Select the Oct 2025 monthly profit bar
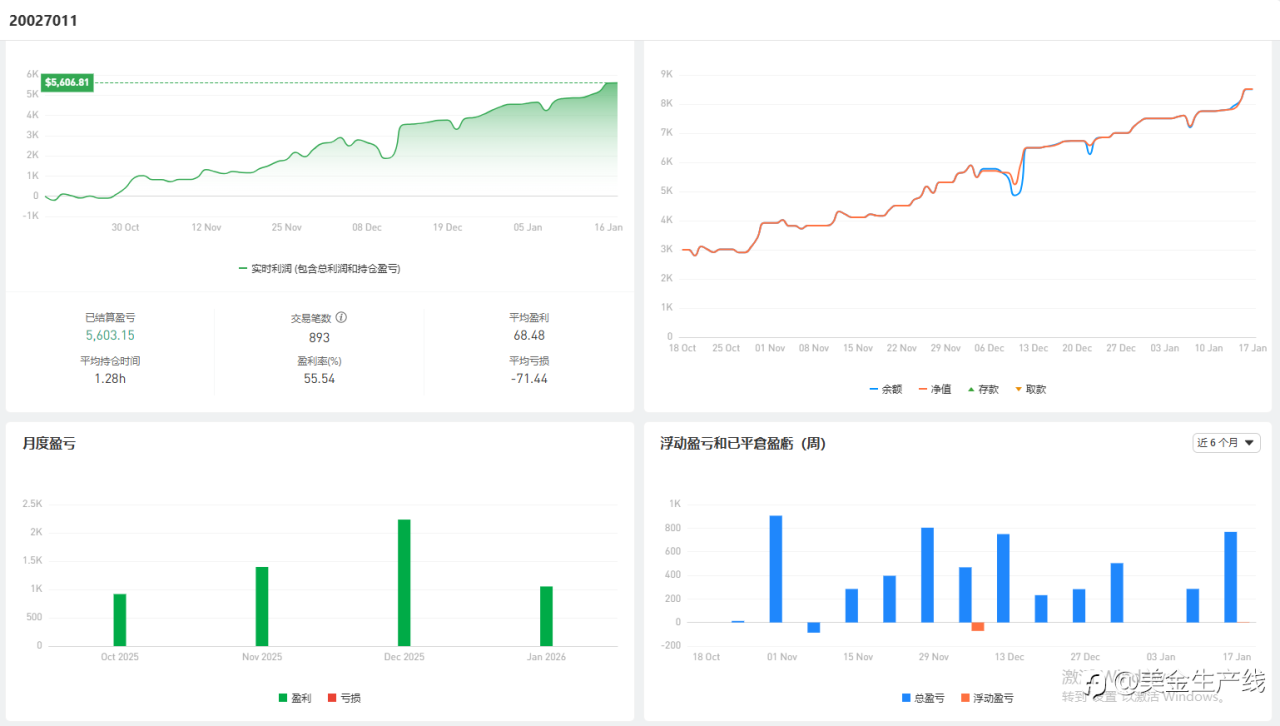Image resolution: width=1280 pixels, height=726 pixels. [x=120, y=620]
